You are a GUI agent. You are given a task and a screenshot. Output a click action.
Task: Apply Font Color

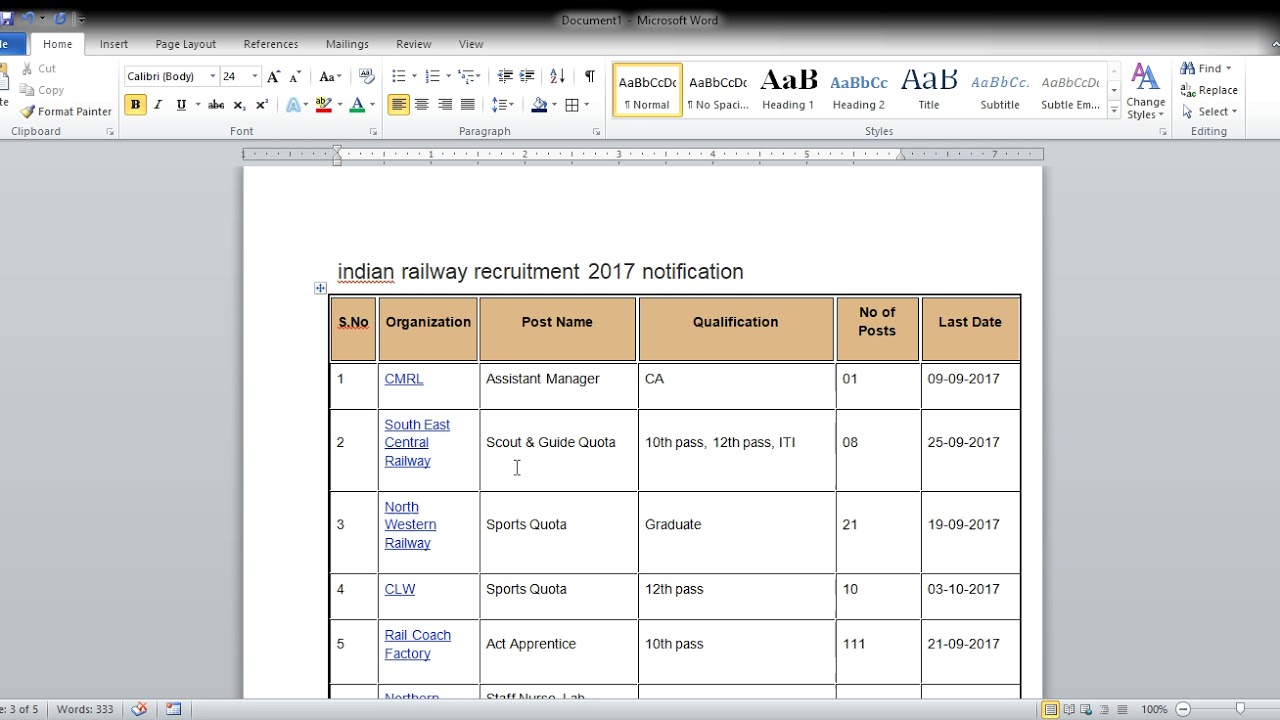[357, 105]
